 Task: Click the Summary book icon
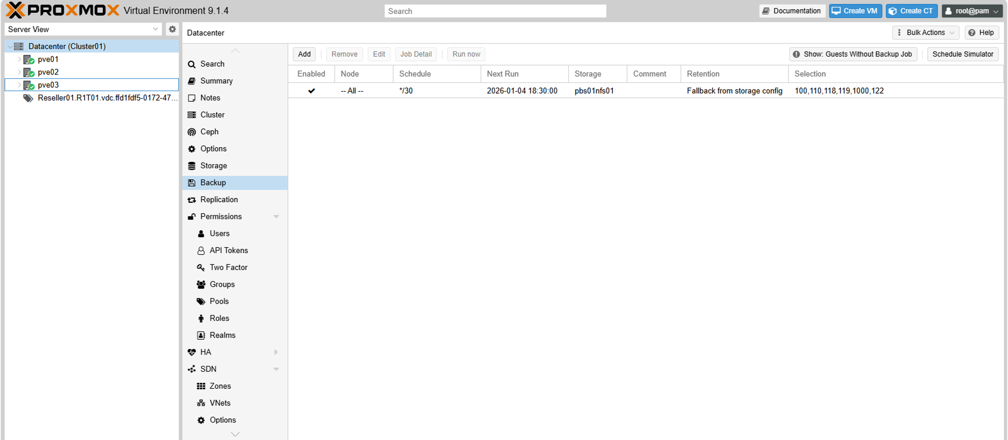point(192,81)
